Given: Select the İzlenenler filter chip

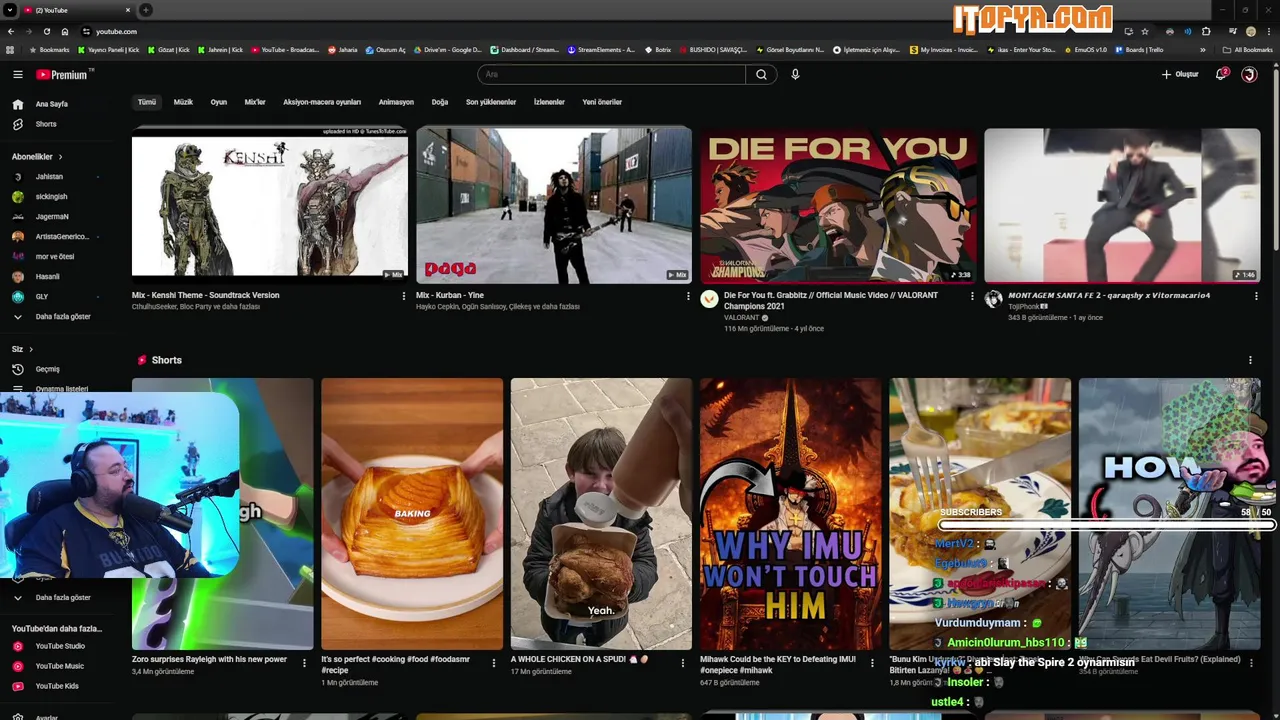Looking at the screenshot, I should tap(549, 102).
